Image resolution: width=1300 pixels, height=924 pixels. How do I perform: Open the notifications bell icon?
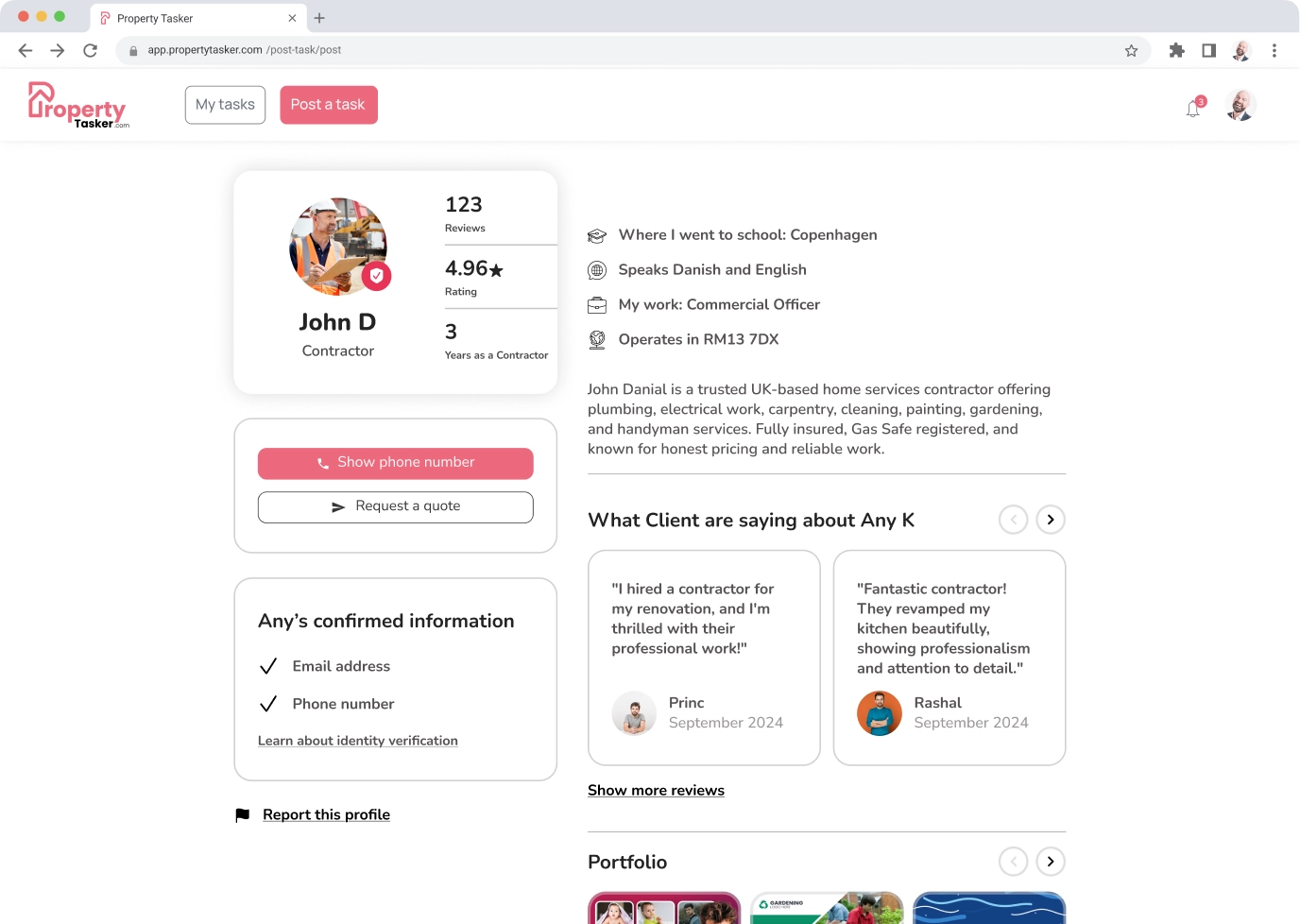[1193, 109]
